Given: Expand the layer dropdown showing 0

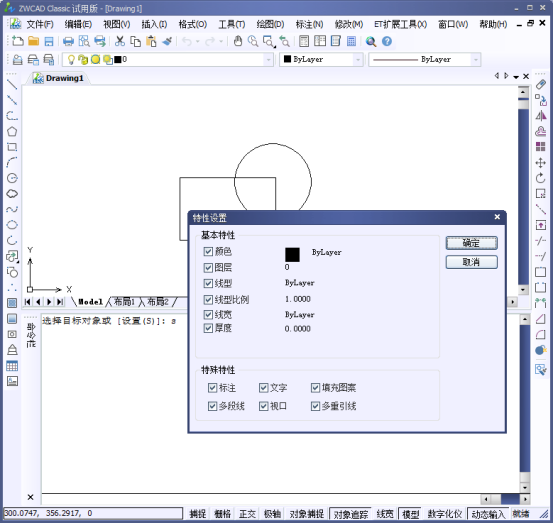Looking at the screenshot, I should 269,60.
